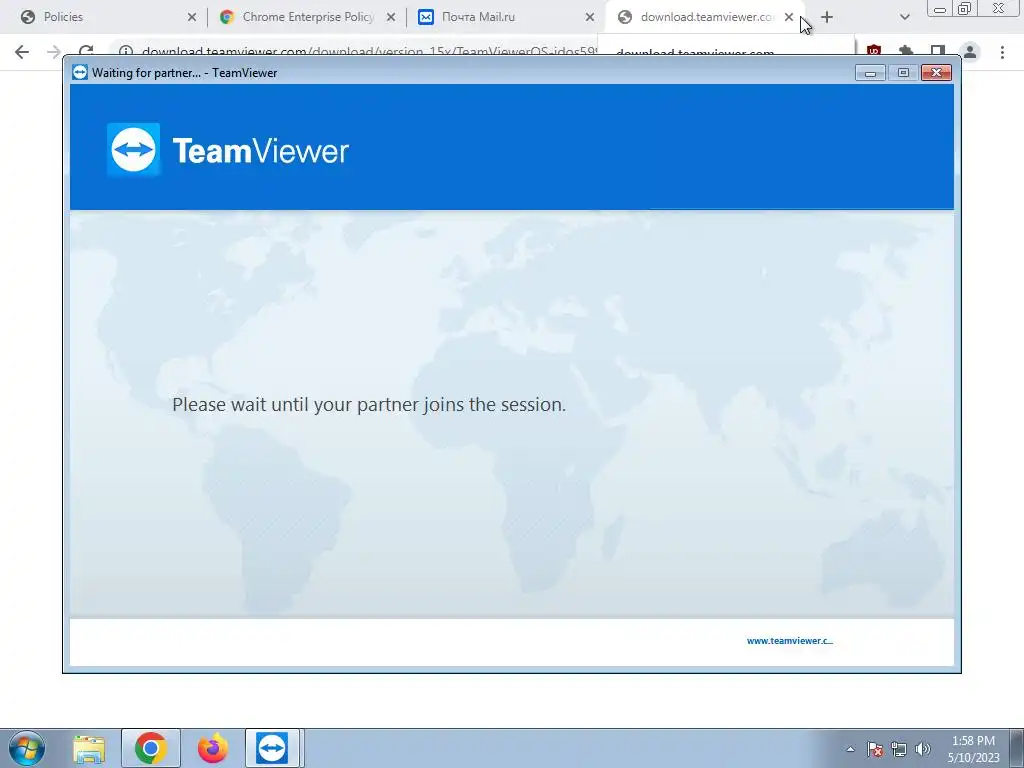Select the download.teamviewer.com tab
This screenshot has width=1024, height=768.
point(704,17)
